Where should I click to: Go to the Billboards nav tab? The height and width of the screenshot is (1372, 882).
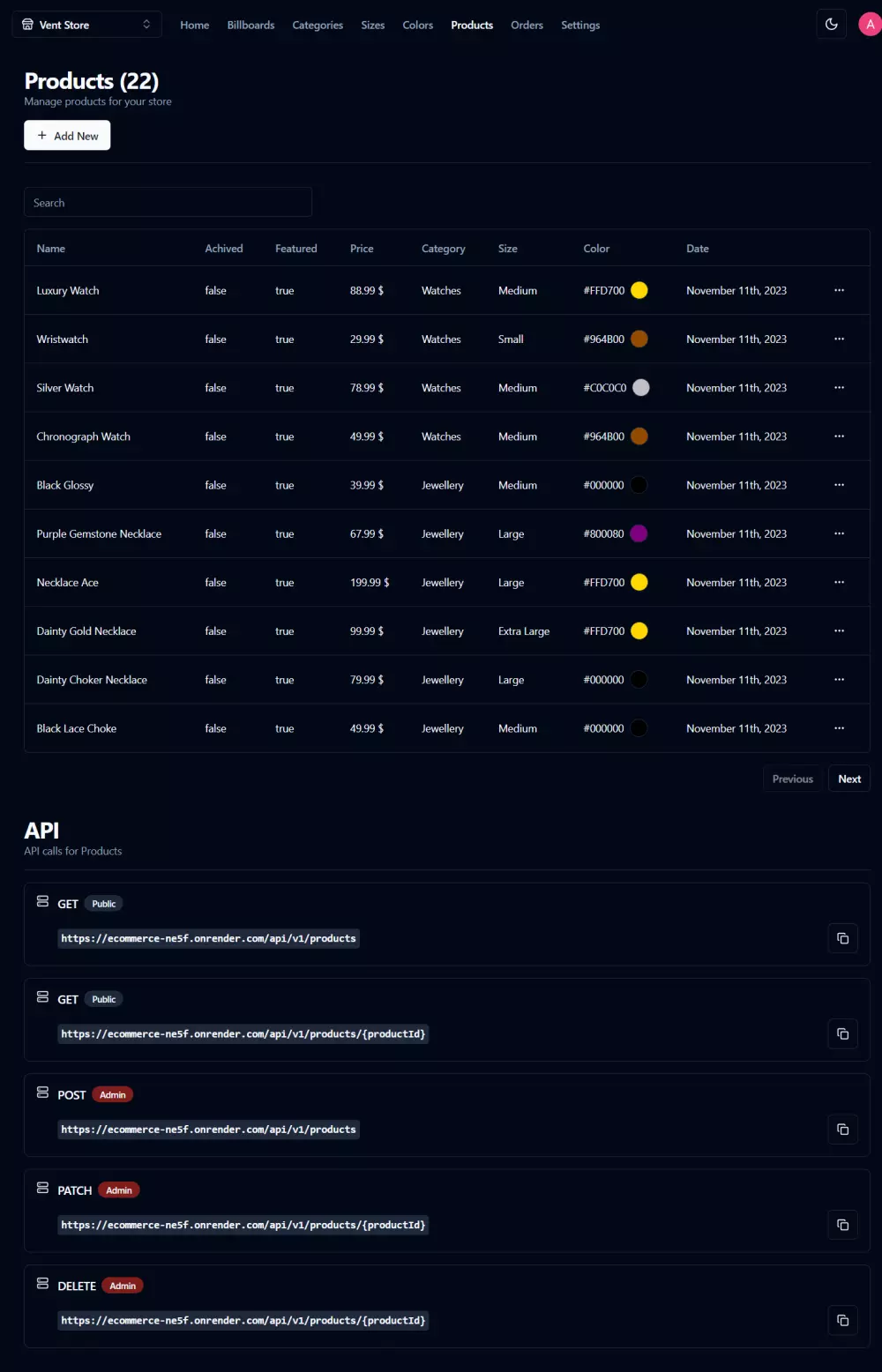point(250,25)
